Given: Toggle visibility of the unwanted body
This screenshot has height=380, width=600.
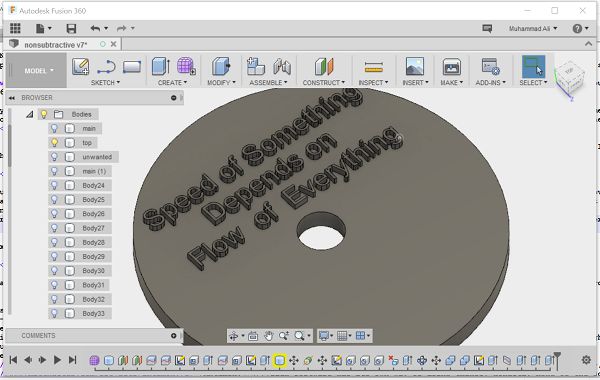Looking at the screenshot, I should pyautogui.click(x=54, y=157).
